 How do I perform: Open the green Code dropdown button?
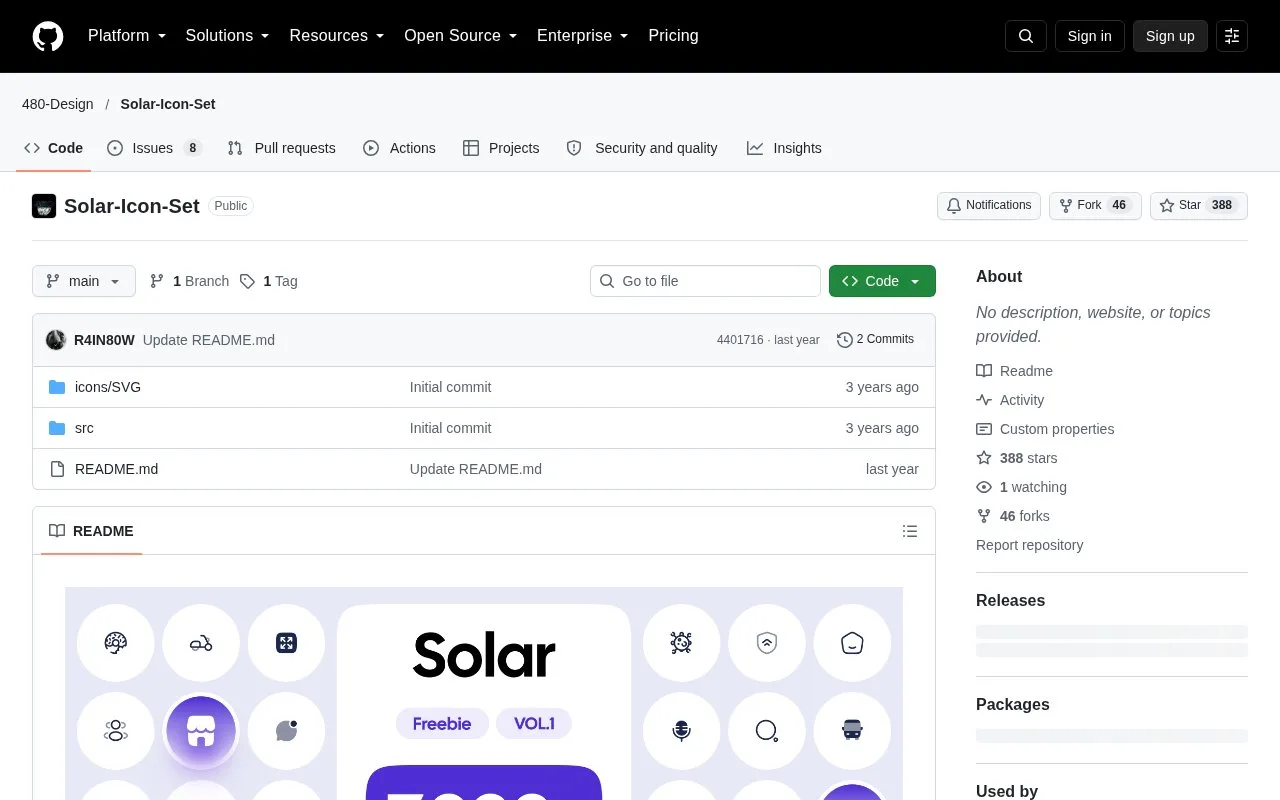click(x=882, y=281)
